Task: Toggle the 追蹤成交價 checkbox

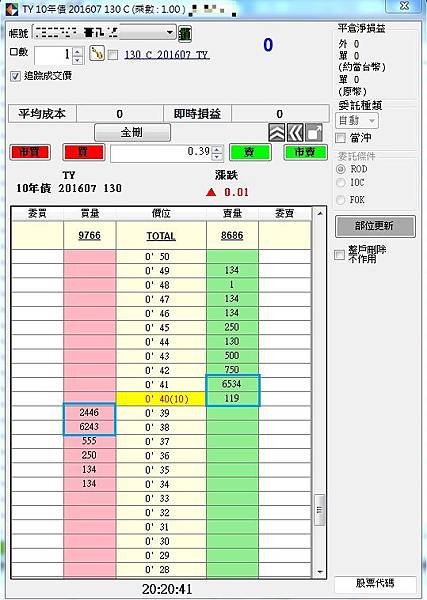Action: coord(15,76)
